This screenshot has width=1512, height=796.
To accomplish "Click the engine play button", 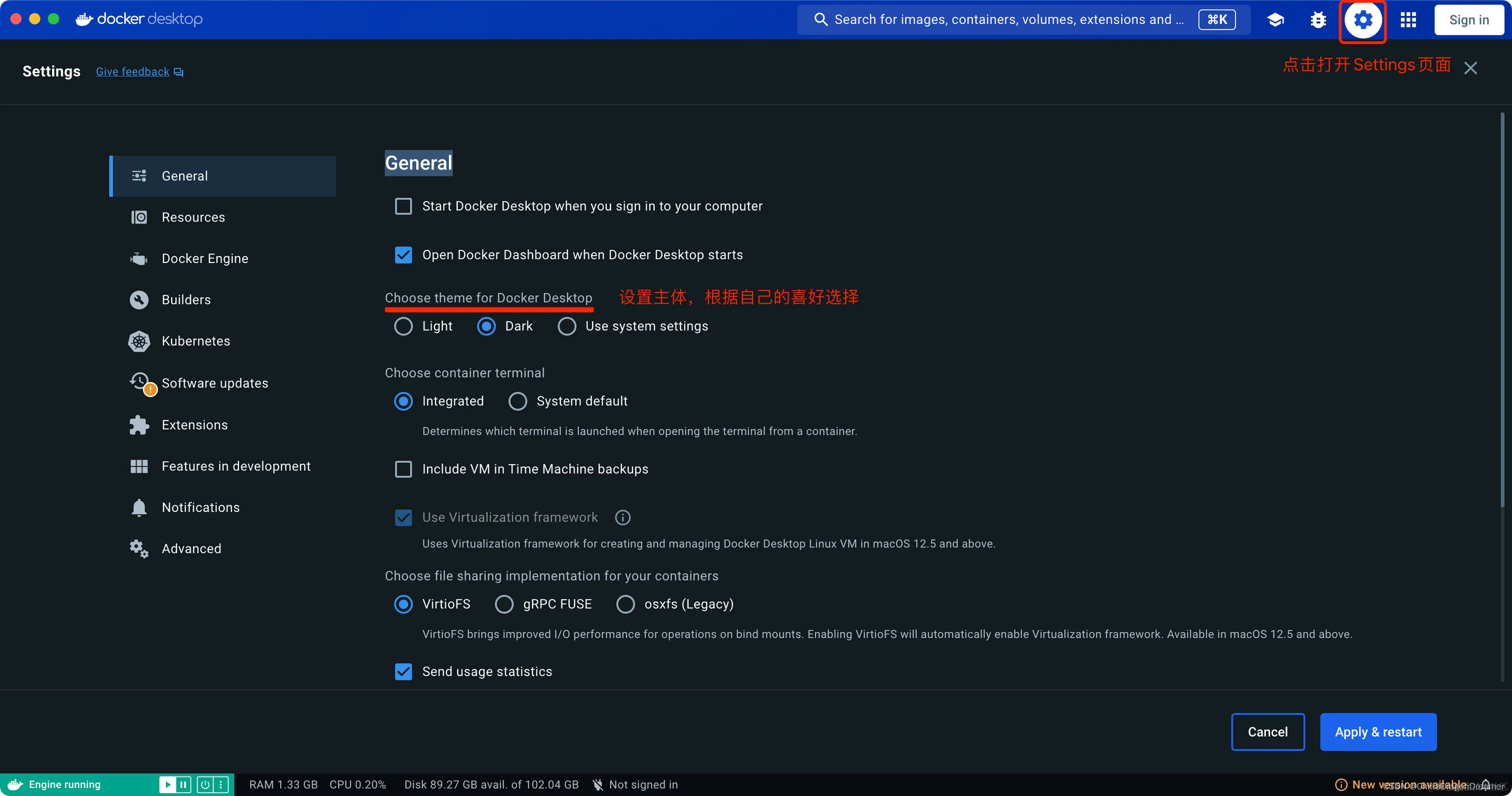I will click(x=167, y=784).
